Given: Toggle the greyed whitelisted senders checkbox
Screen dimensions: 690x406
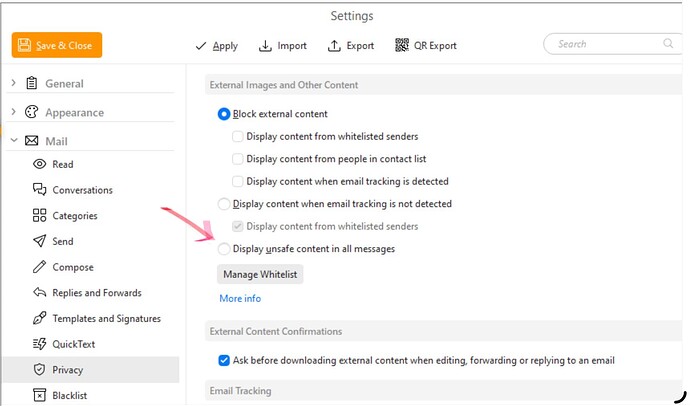Looking at the screenshot, I should [237, 226].
